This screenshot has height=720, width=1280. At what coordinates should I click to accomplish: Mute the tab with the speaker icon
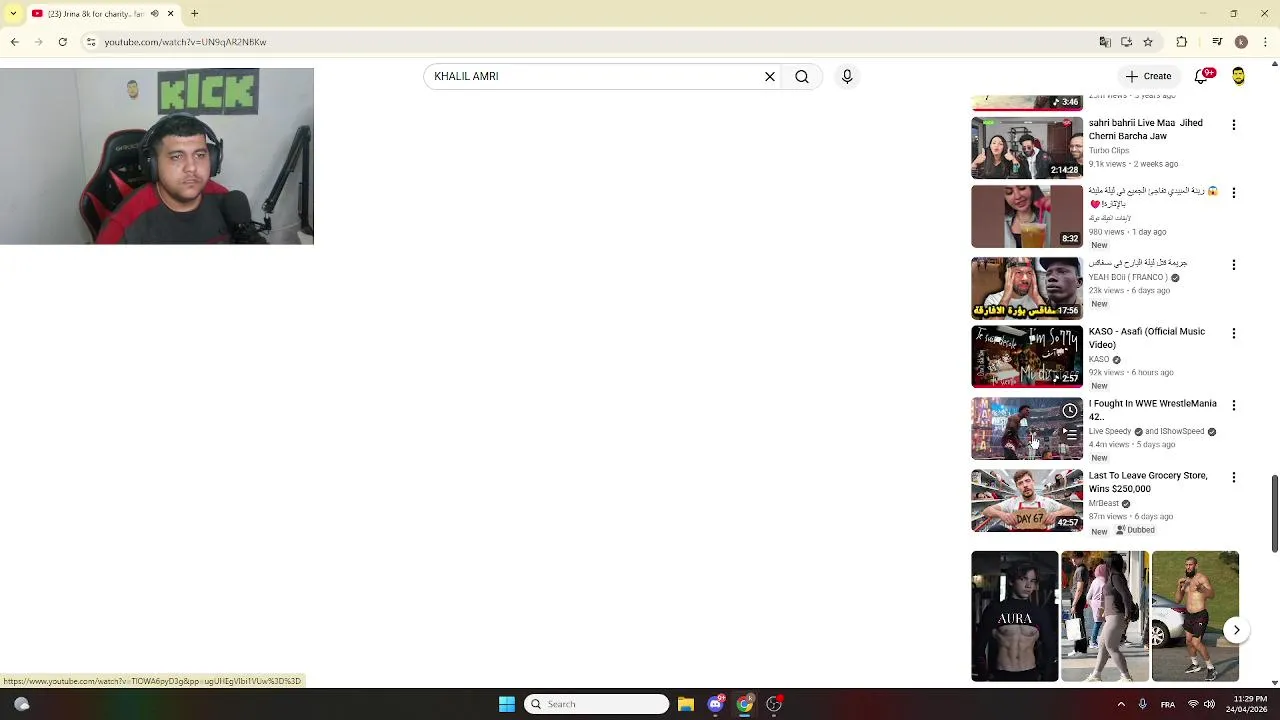pos(154,14)
